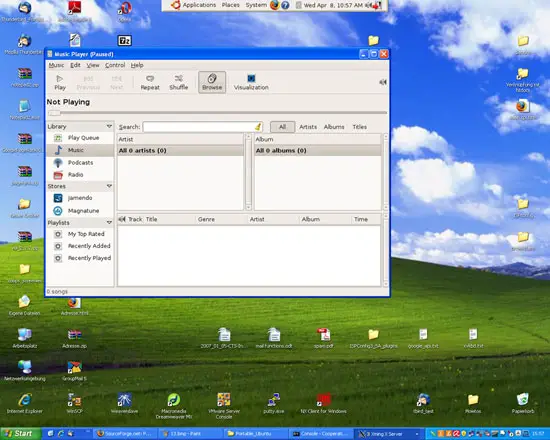This screenshot has height=440, width=550.
Task: Open the Visualization view
Action: pyautogui.click(x=251, y=82)
